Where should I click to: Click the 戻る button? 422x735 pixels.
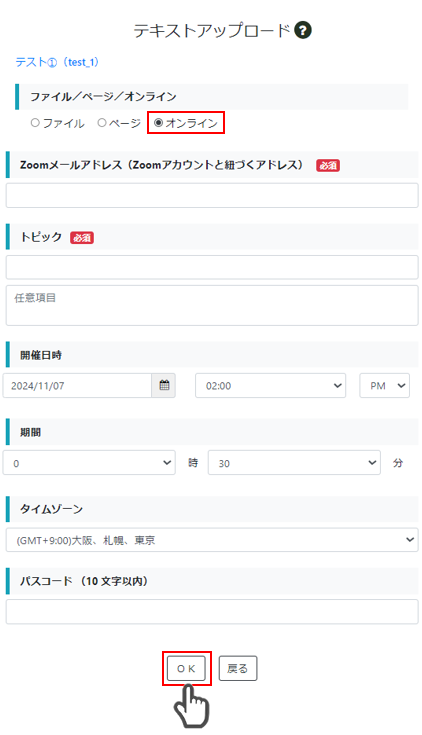[x=238, y=668]
